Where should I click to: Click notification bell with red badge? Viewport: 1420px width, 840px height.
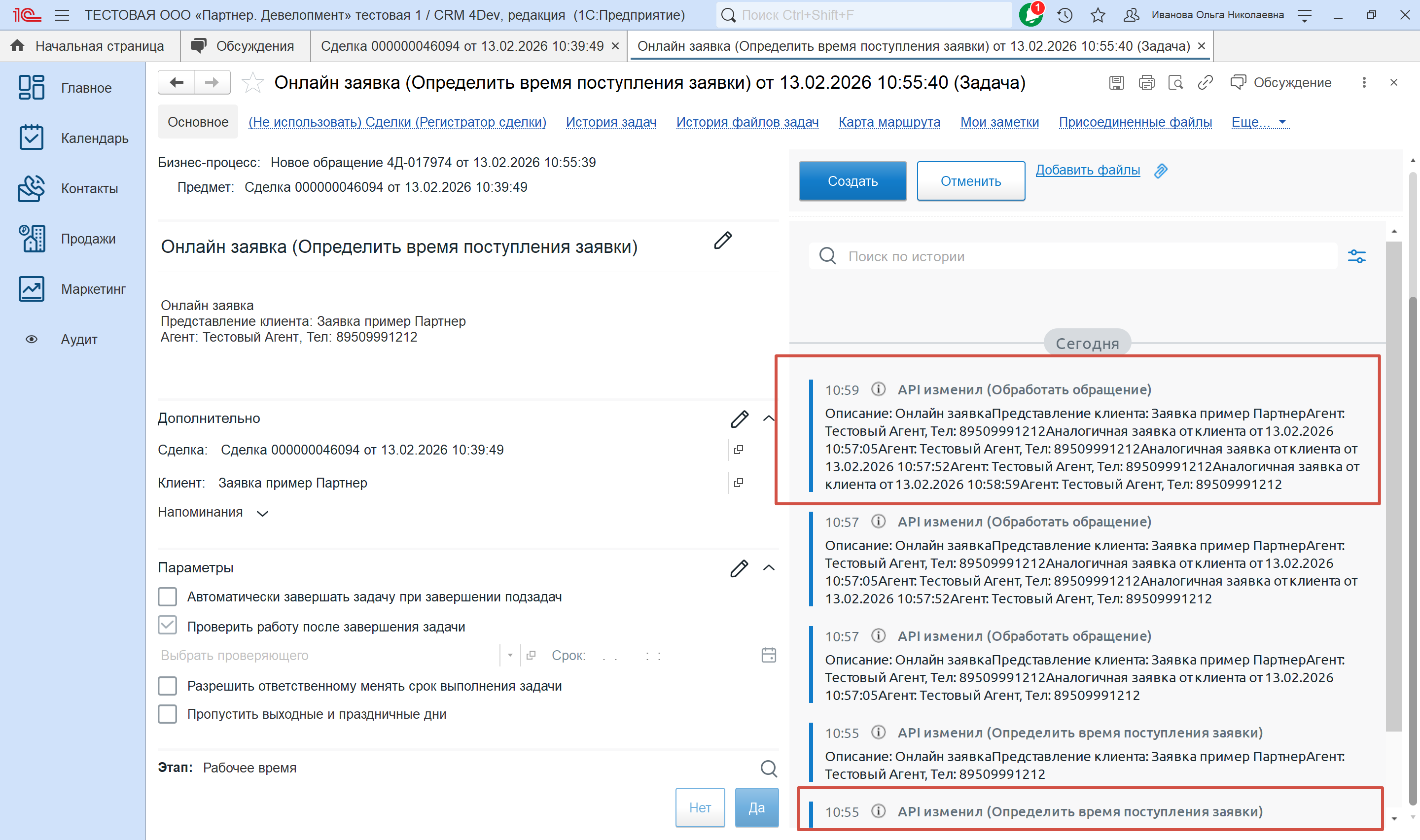click(x=1030, y=15)
